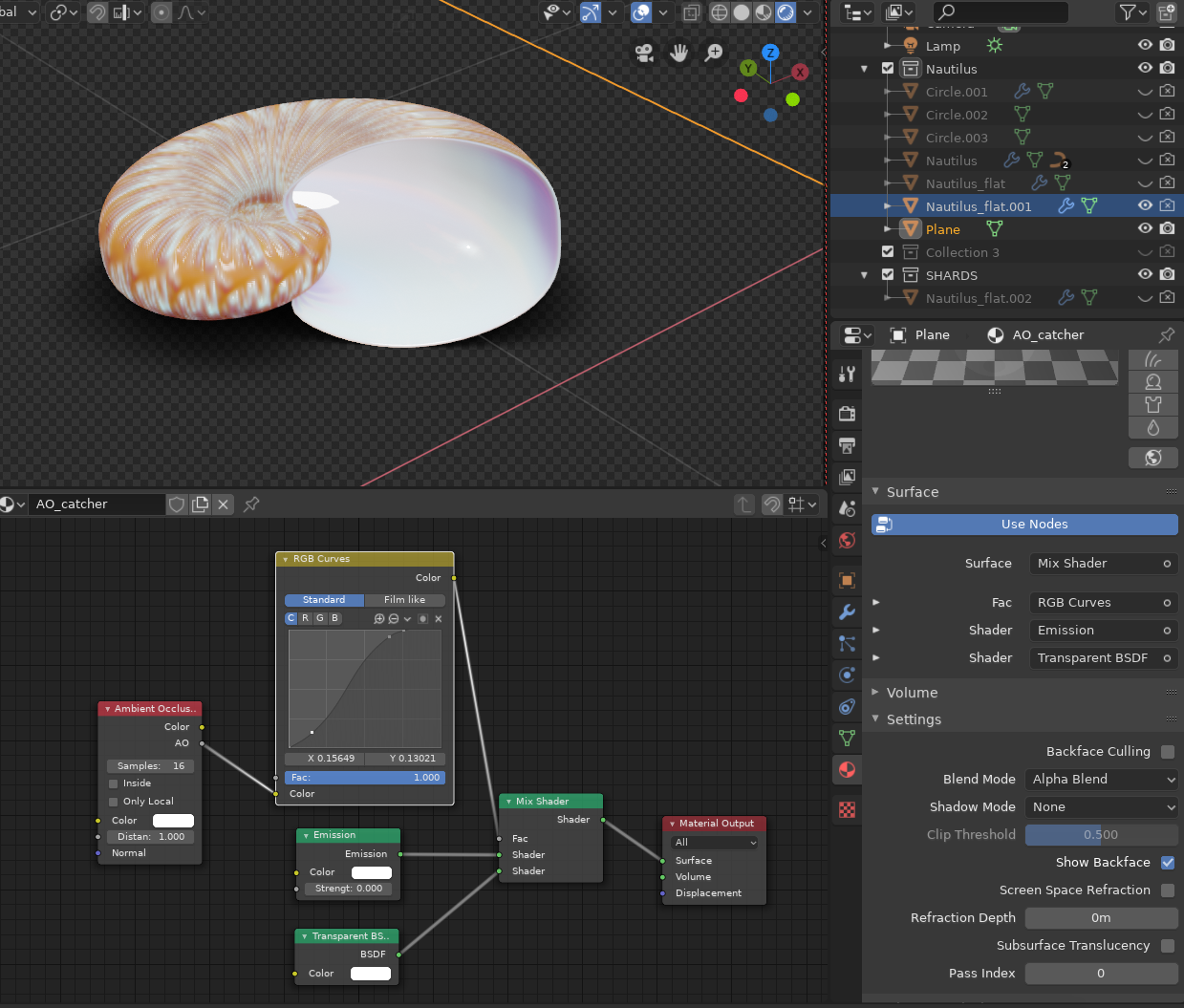Expand the Fac RGB Curves row
Viewport: 1184px width, 1008px height.
(x=875, y=602)
